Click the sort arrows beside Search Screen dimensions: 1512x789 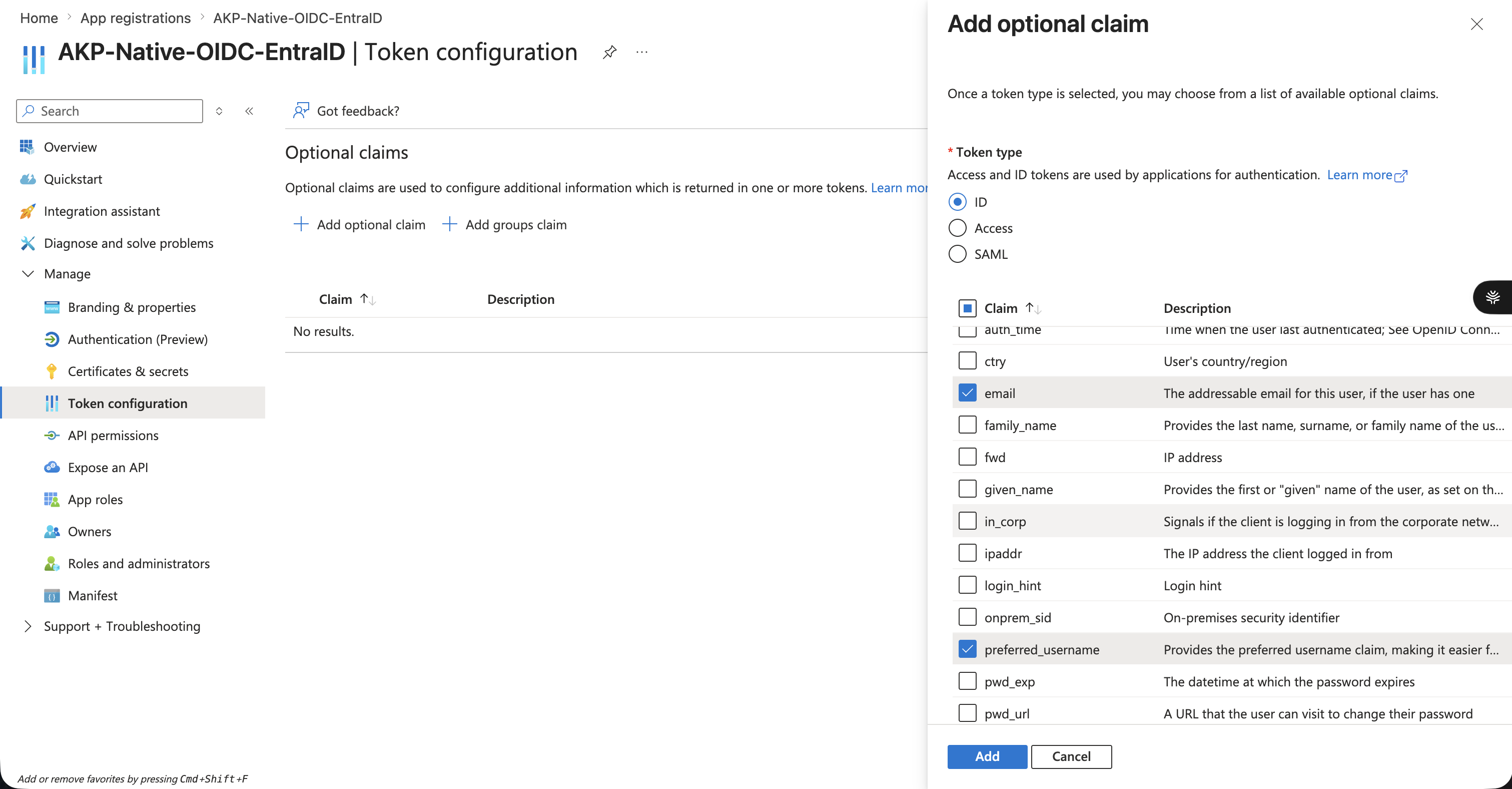pyautogui.click(x=219, y=111)
